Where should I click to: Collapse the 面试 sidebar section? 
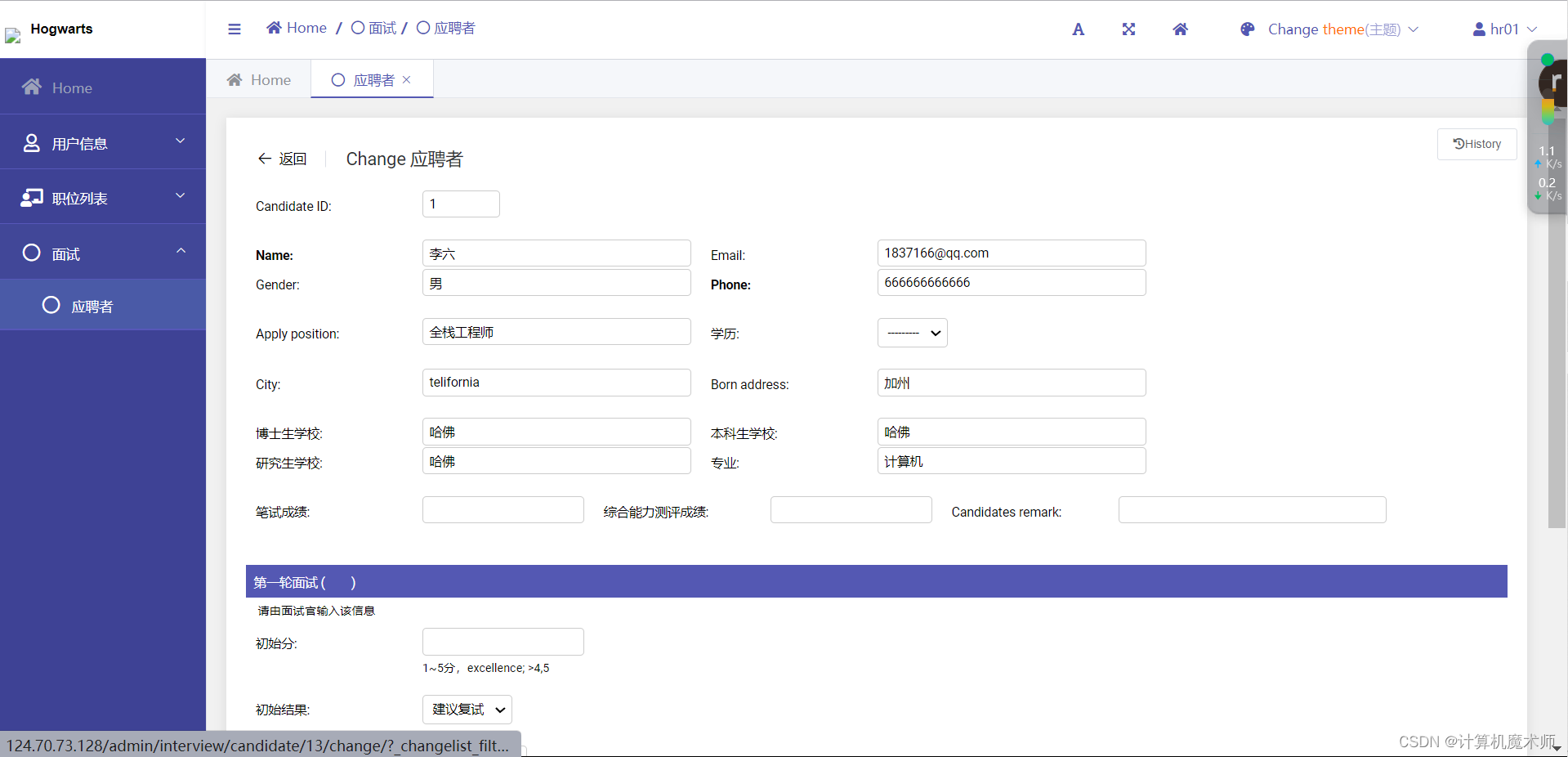pos(181,251)
